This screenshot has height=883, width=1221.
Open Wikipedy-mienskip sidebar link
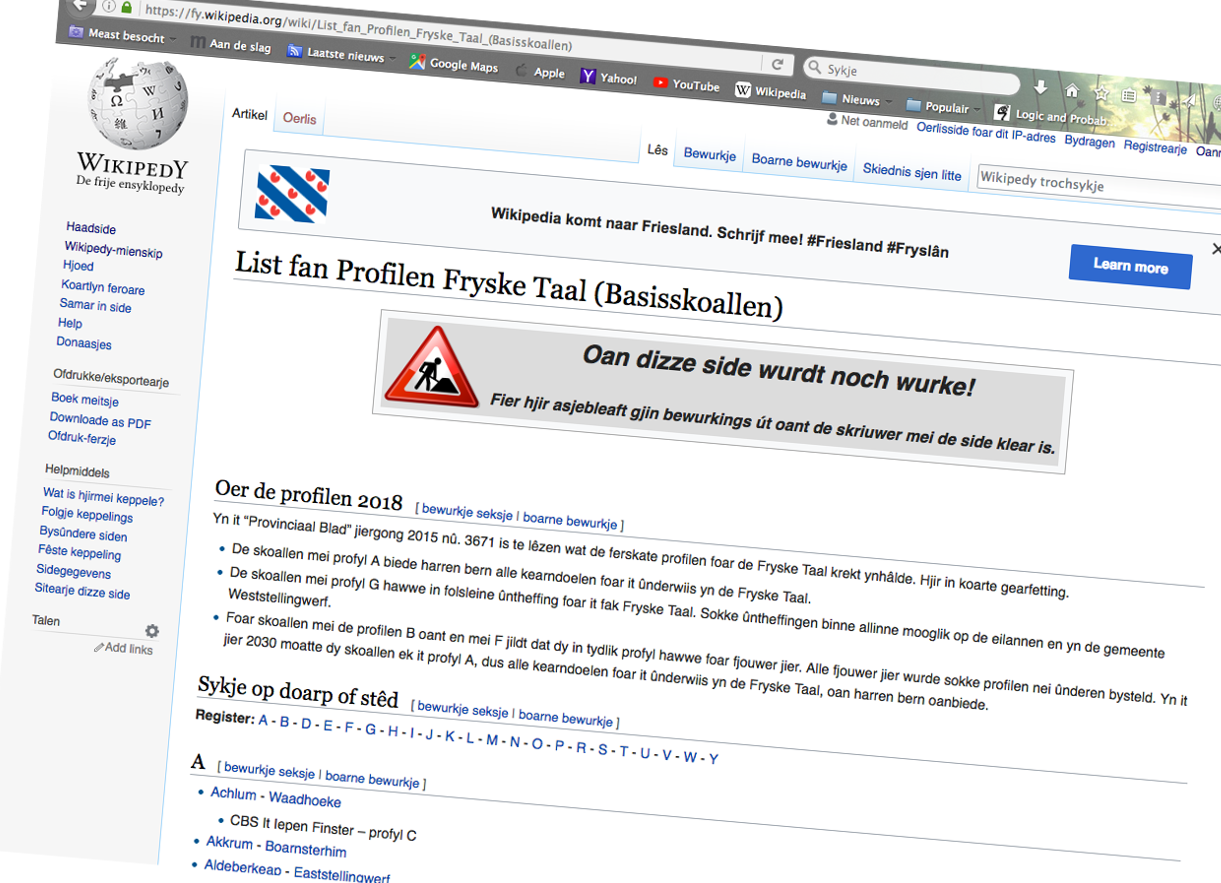click(113, 250)
